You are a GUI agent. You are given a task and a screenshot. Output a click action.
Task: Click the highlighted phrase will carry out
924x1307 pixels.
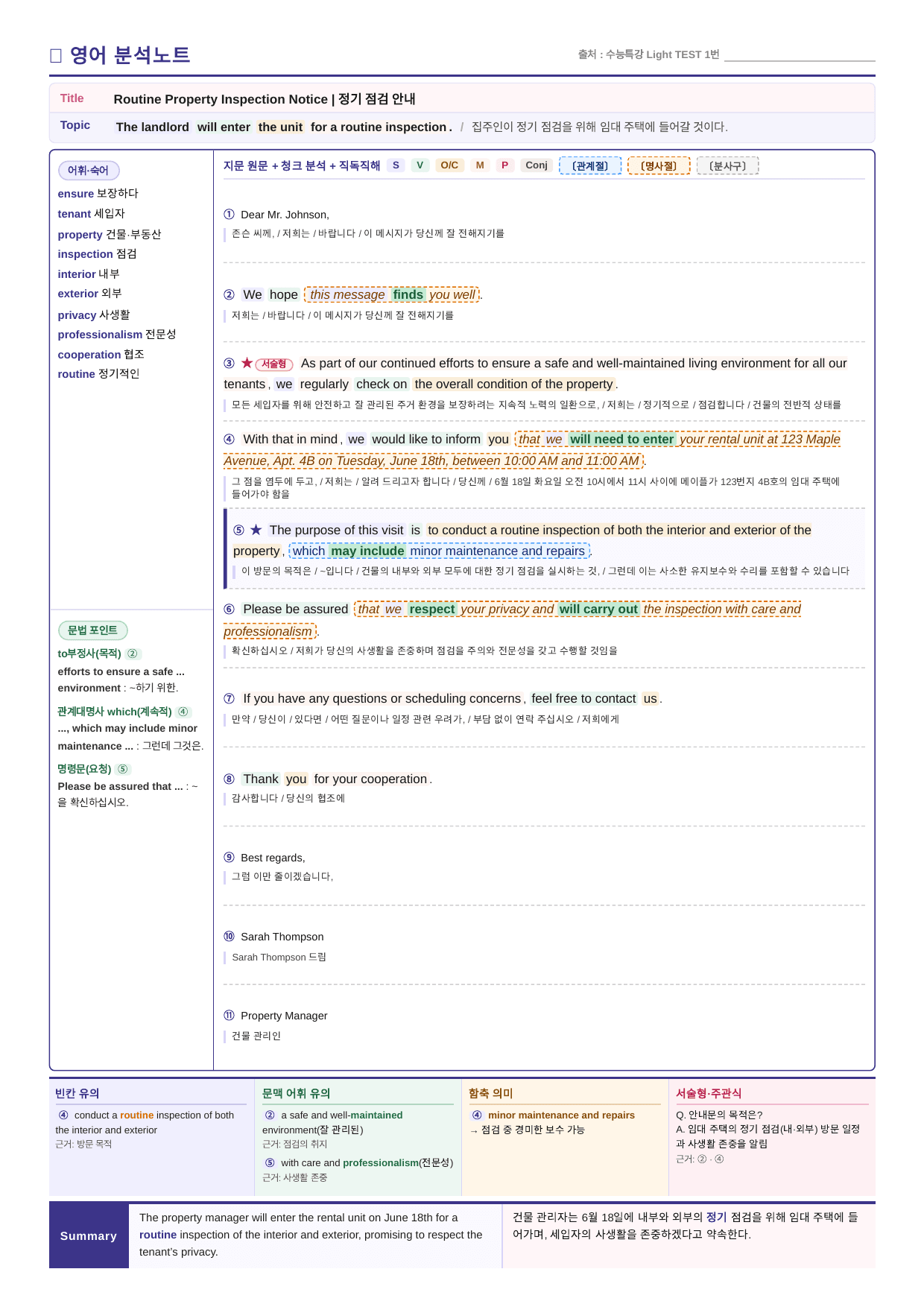point(598,609)
